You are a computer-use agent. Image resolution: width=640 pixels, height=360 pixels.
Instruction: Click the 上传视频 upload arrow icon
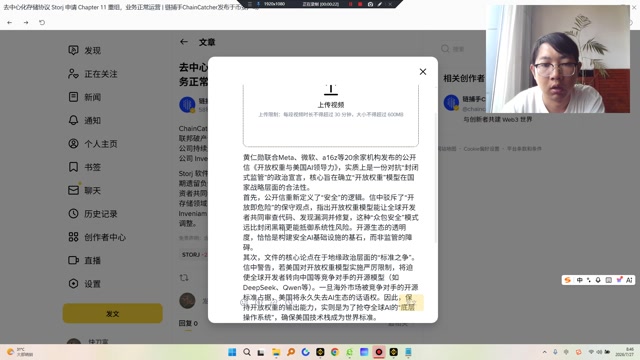pyautogui.click(x=331, y=90)
